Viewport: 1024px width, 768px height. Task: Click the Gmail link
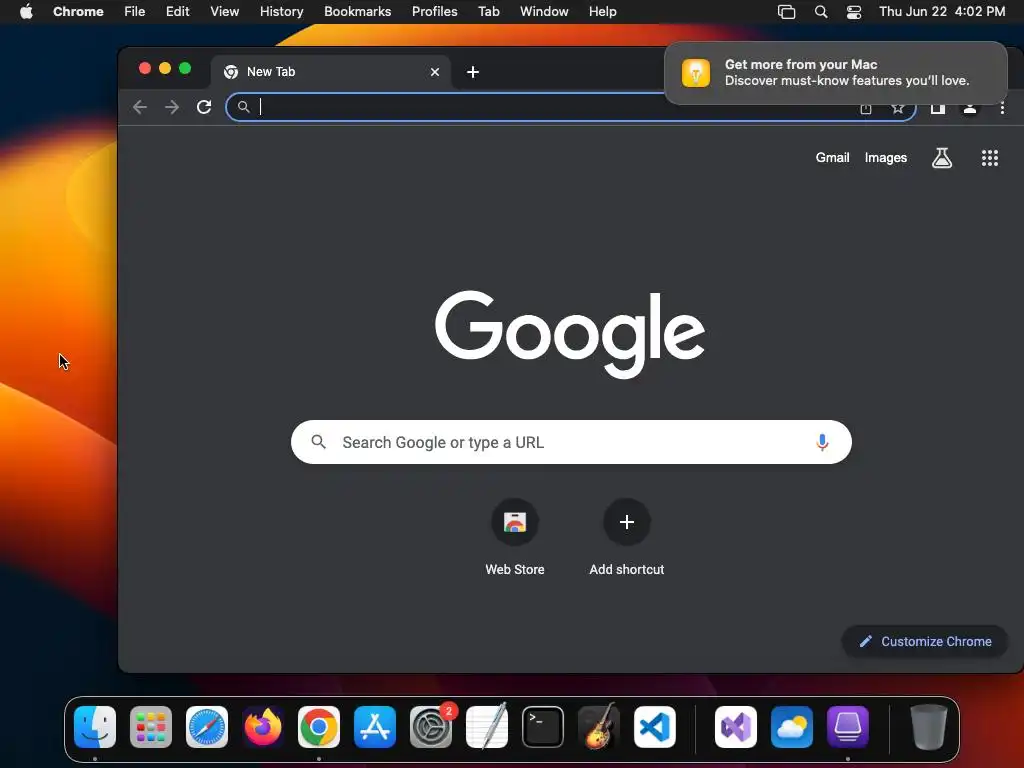(832, 157)
